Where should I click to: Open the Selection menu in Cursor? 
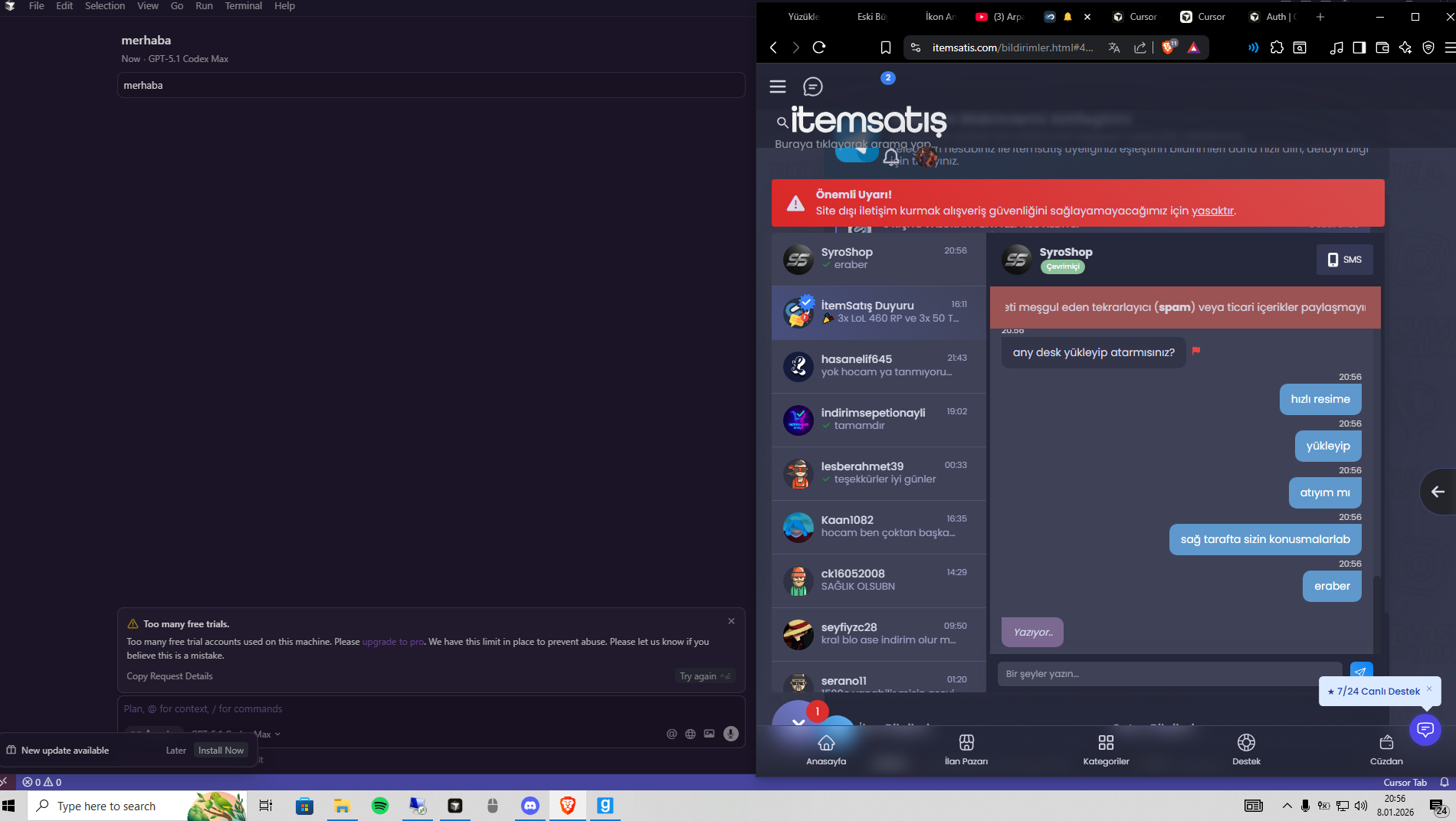click(x=105, y=6)
